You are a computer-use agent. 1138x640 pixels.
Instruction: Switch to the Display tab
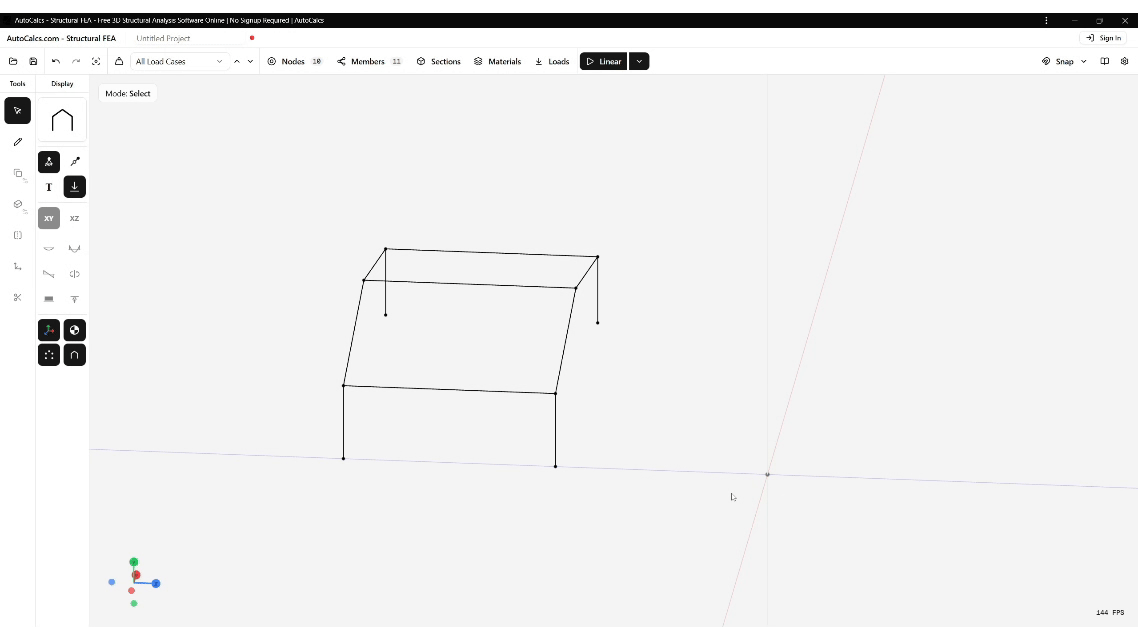point(61,83)
